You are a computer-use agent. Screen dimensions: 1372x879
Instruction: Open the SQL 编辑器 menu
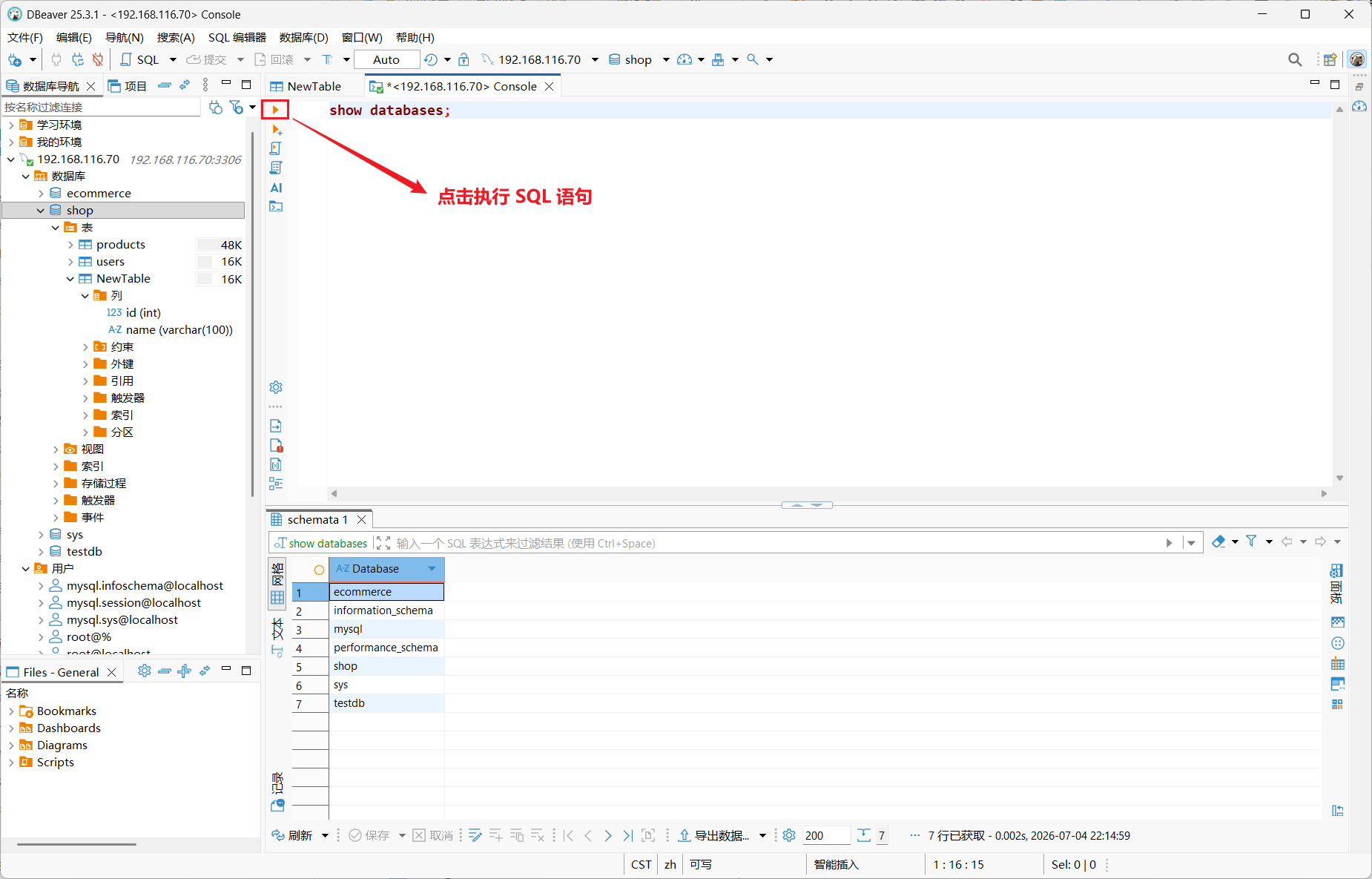tap(237, 37)
